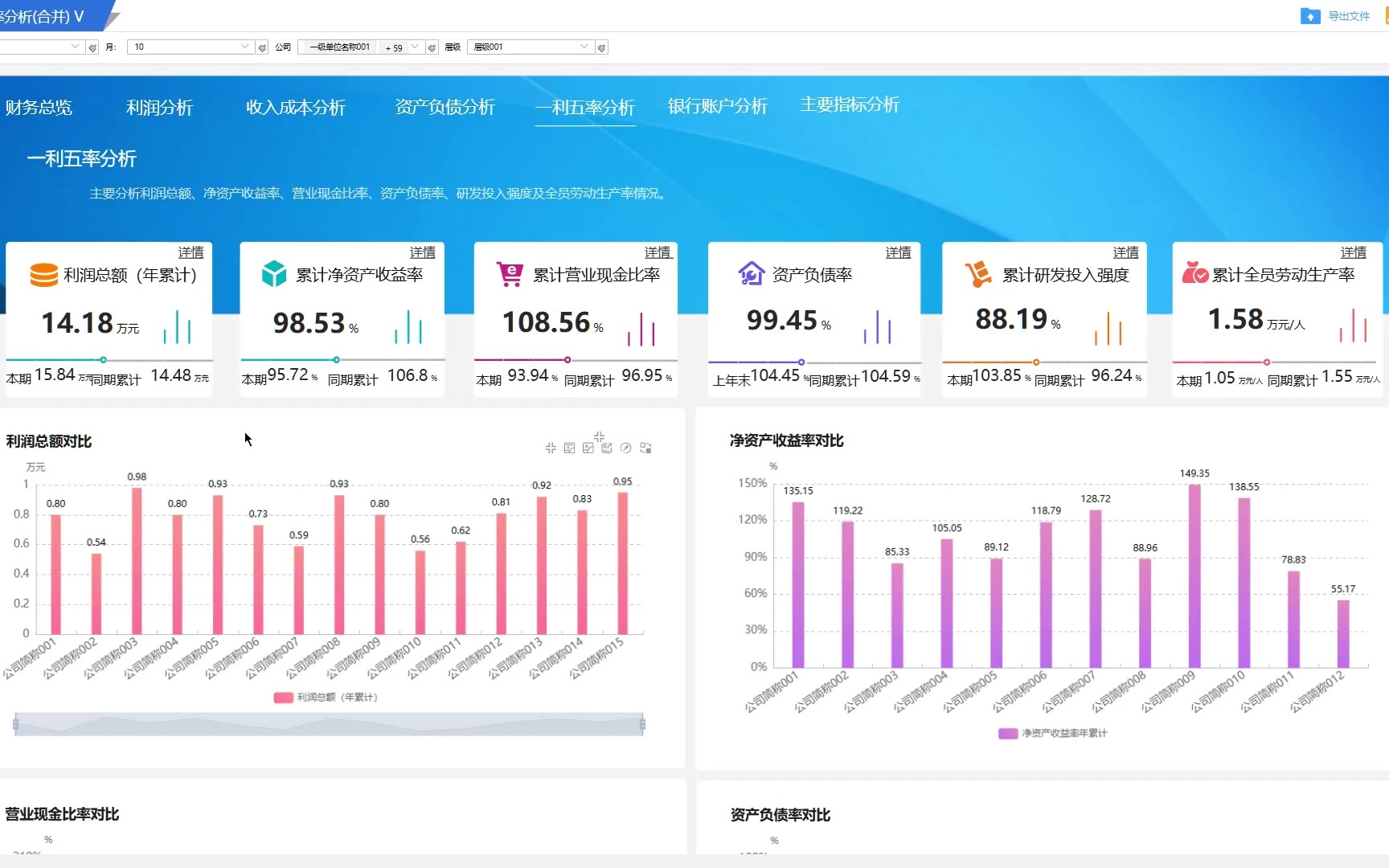The height and width of the screenshot is (868, 1389).
Task: Click the shopping cart icon on the 累计营业现金比率 card
Action: click(510, 274)
